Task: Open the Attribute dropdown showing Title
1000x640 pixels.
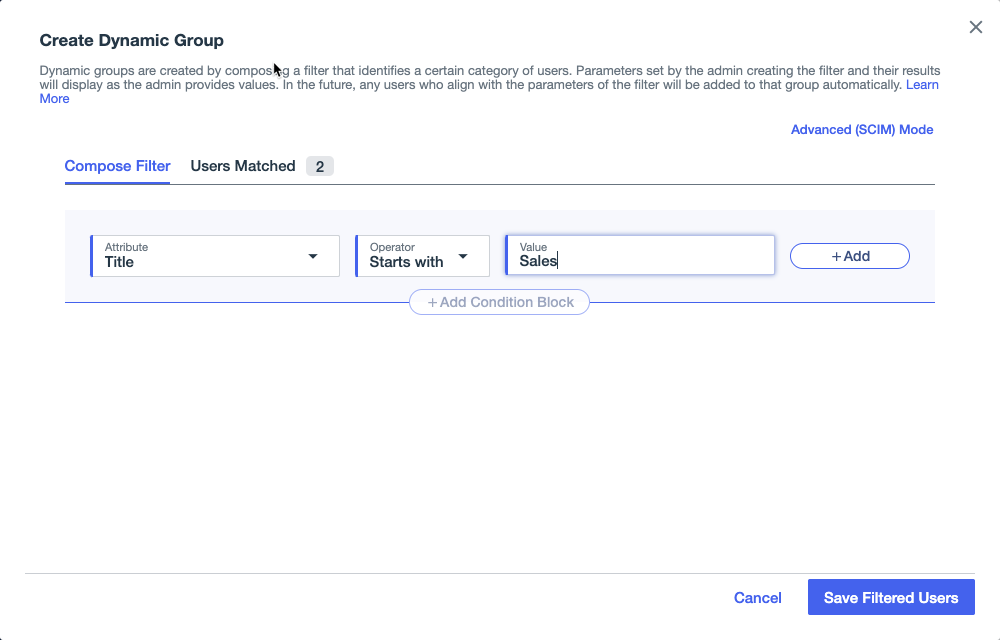Action: click(x=215, y=256)
